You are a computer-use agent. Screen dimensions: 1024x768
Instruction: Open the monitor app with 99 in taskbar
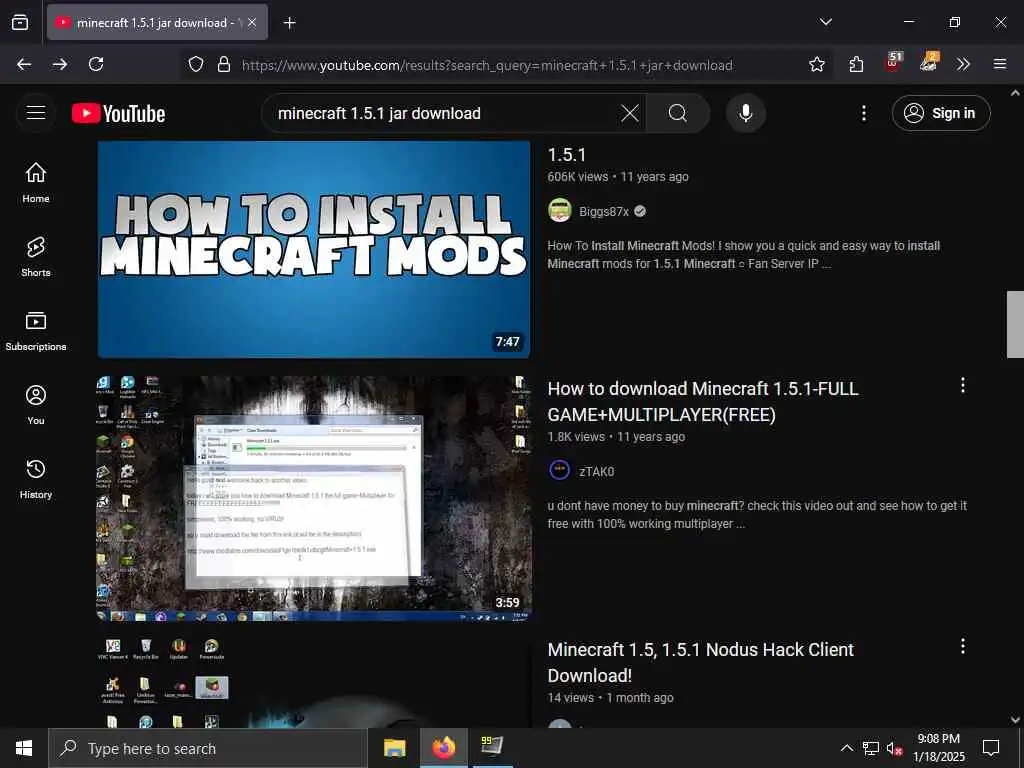tap(492, 748)
